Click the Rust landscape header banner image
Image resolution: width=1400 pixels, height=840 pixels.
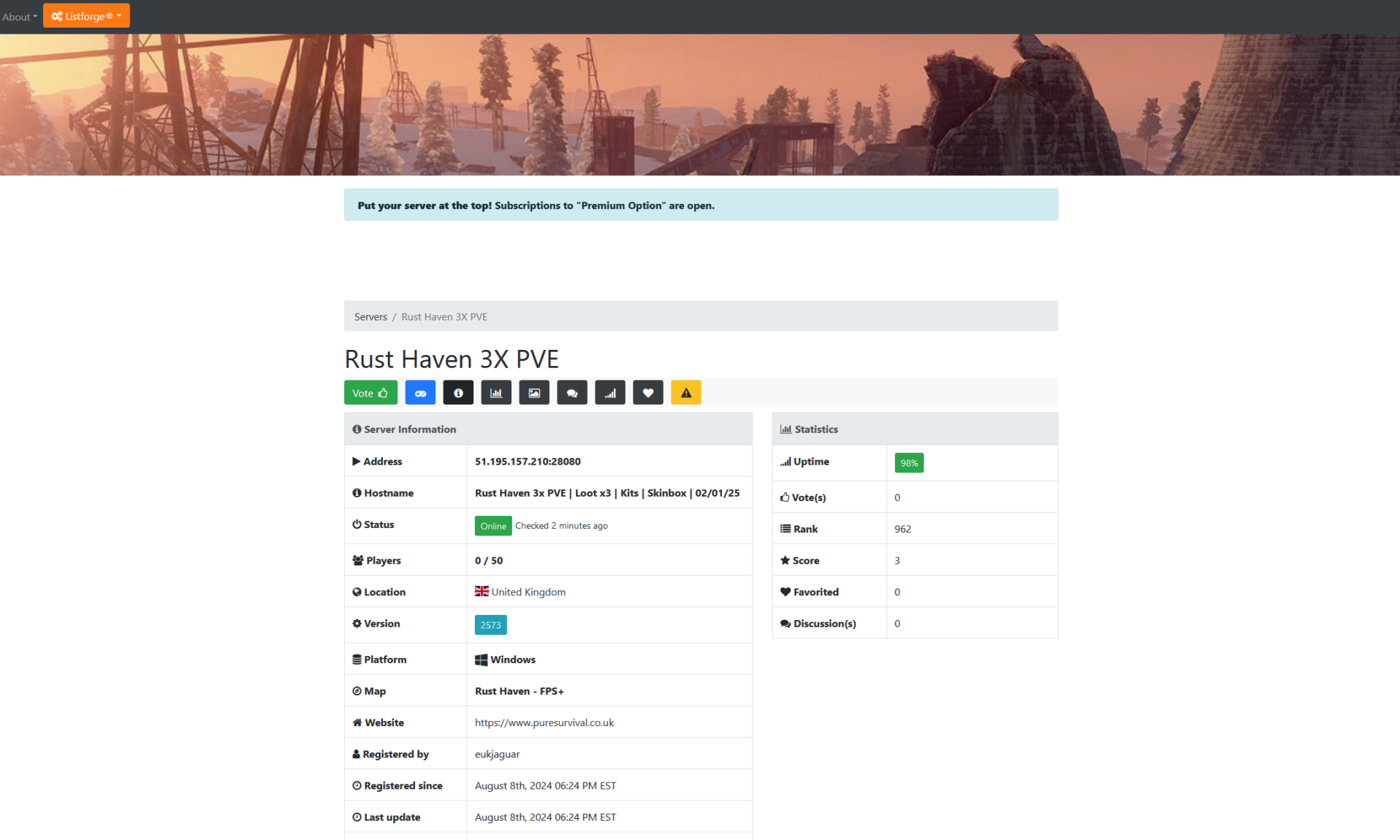pyautogui.click(x=700, y=104)
